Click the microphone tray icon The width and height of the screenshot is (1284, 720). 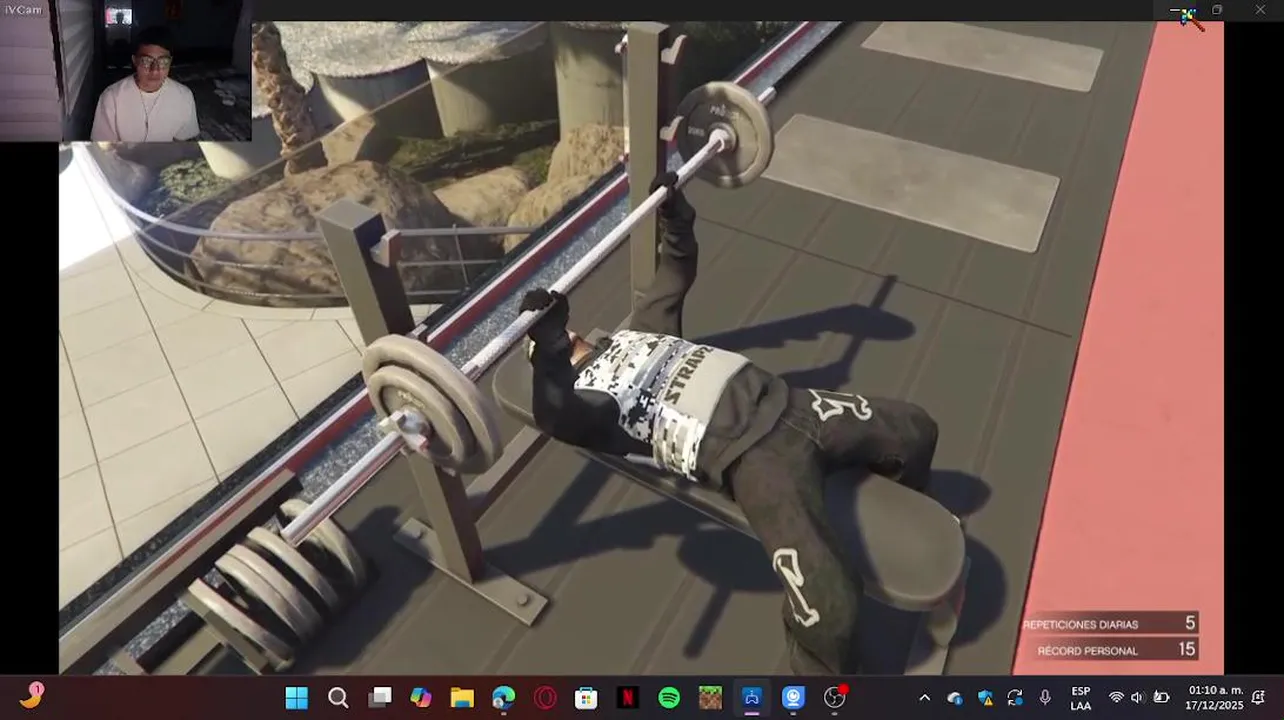tap(1045, 698)
